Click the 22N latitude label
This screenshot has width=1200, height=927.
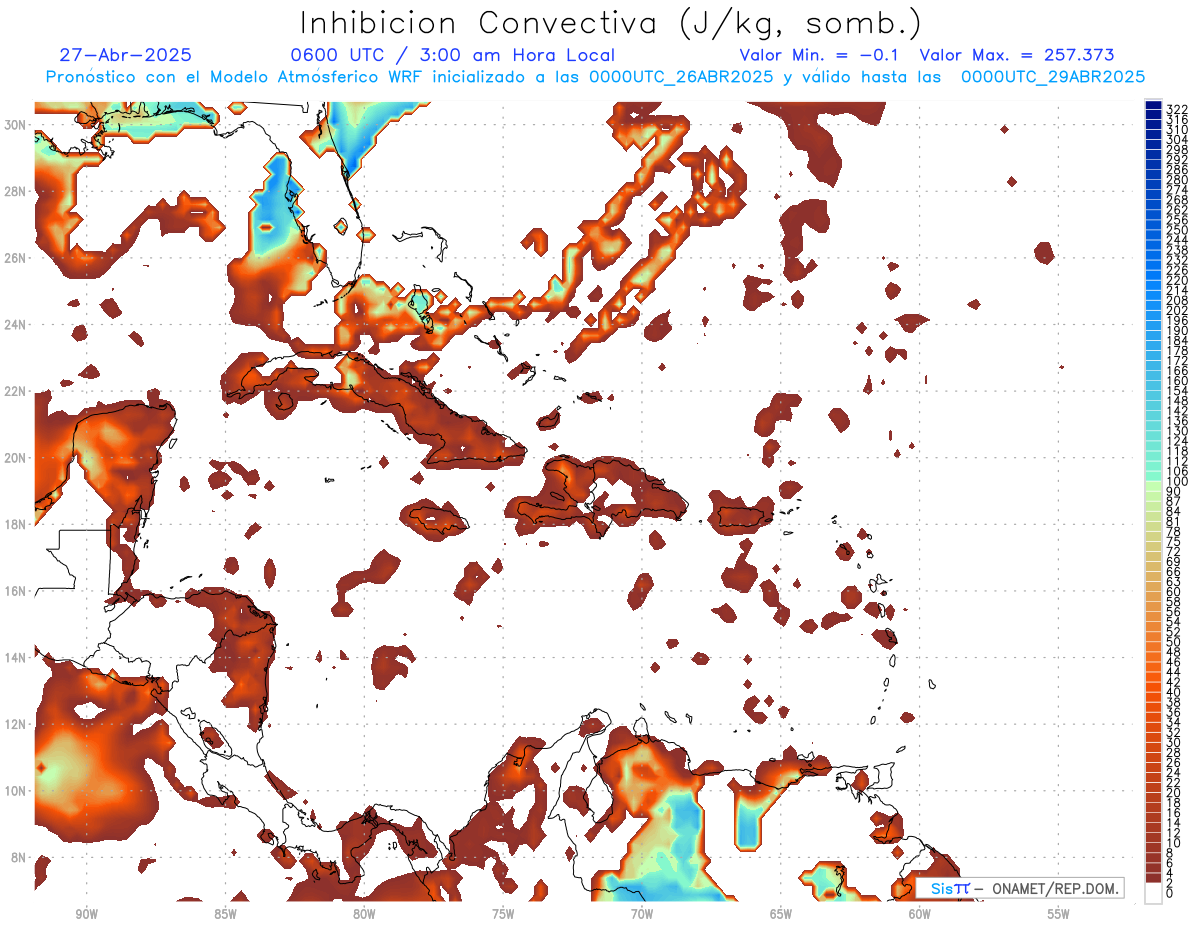17,391
